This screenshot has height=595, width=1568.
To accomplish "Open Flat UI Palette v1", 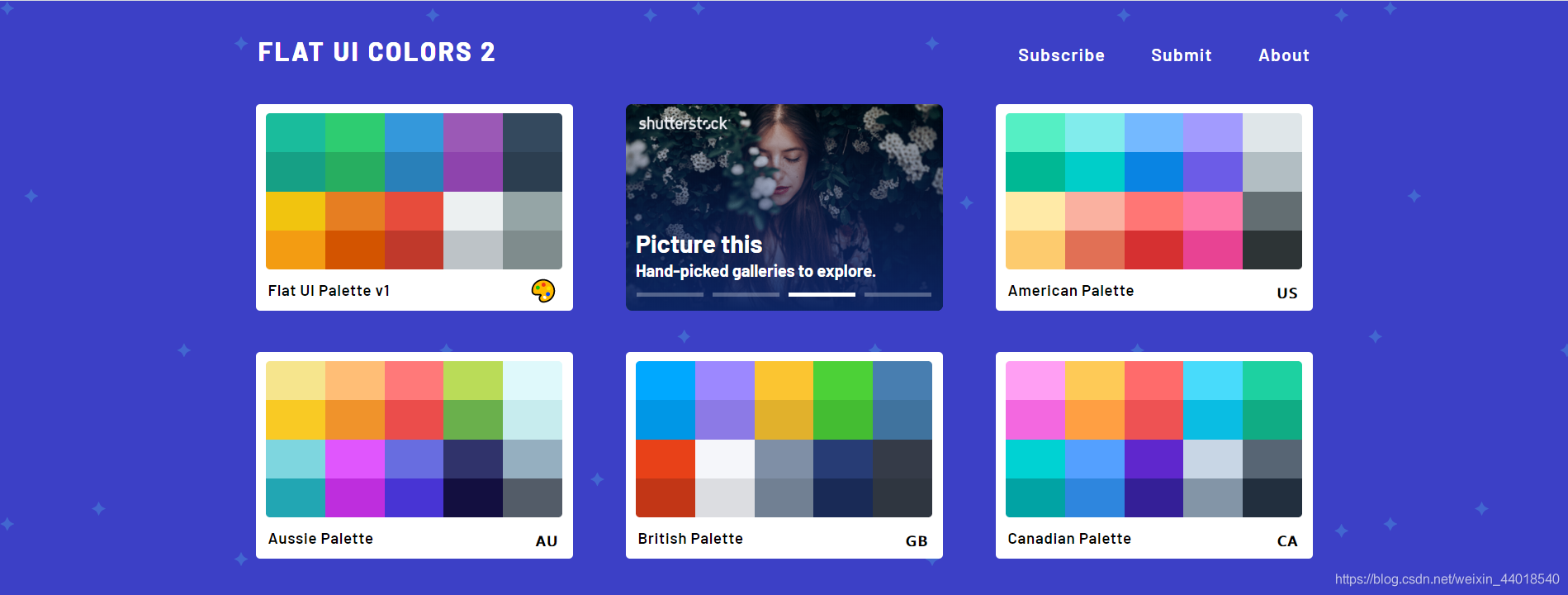I will pyautogui.click(x=415, y=207).
